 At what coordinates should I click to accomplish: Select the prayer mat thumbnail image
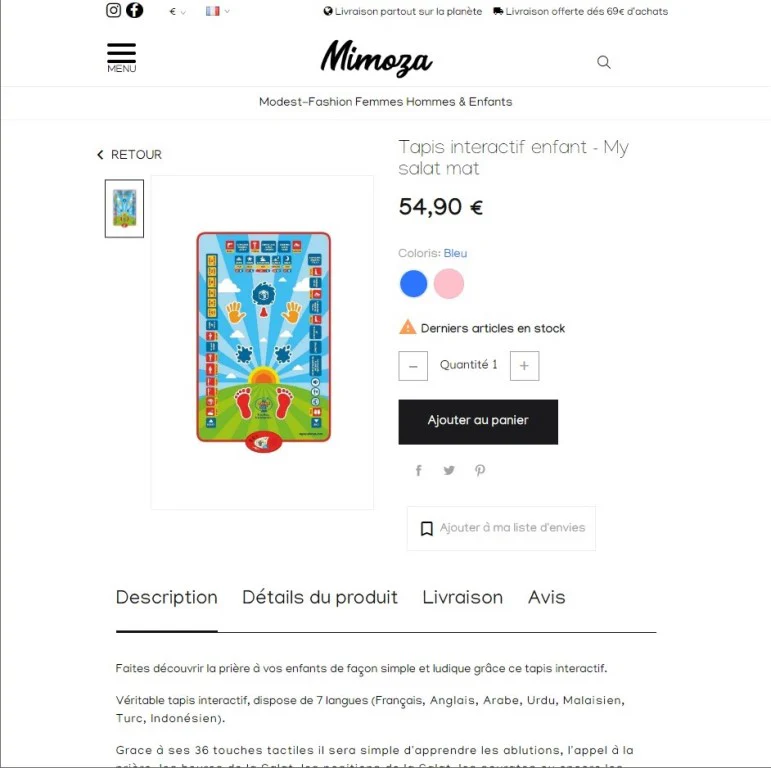[x=124, y=208]
